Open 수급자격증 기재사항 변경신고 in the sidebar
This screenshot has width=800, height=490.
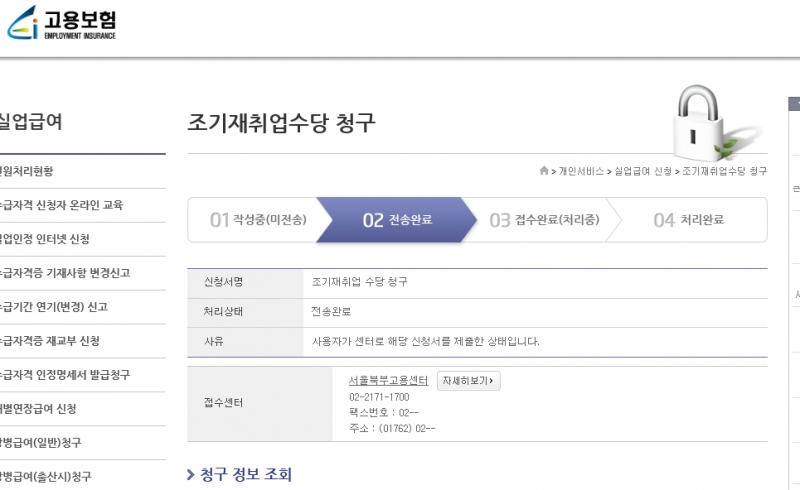(66, 273)
